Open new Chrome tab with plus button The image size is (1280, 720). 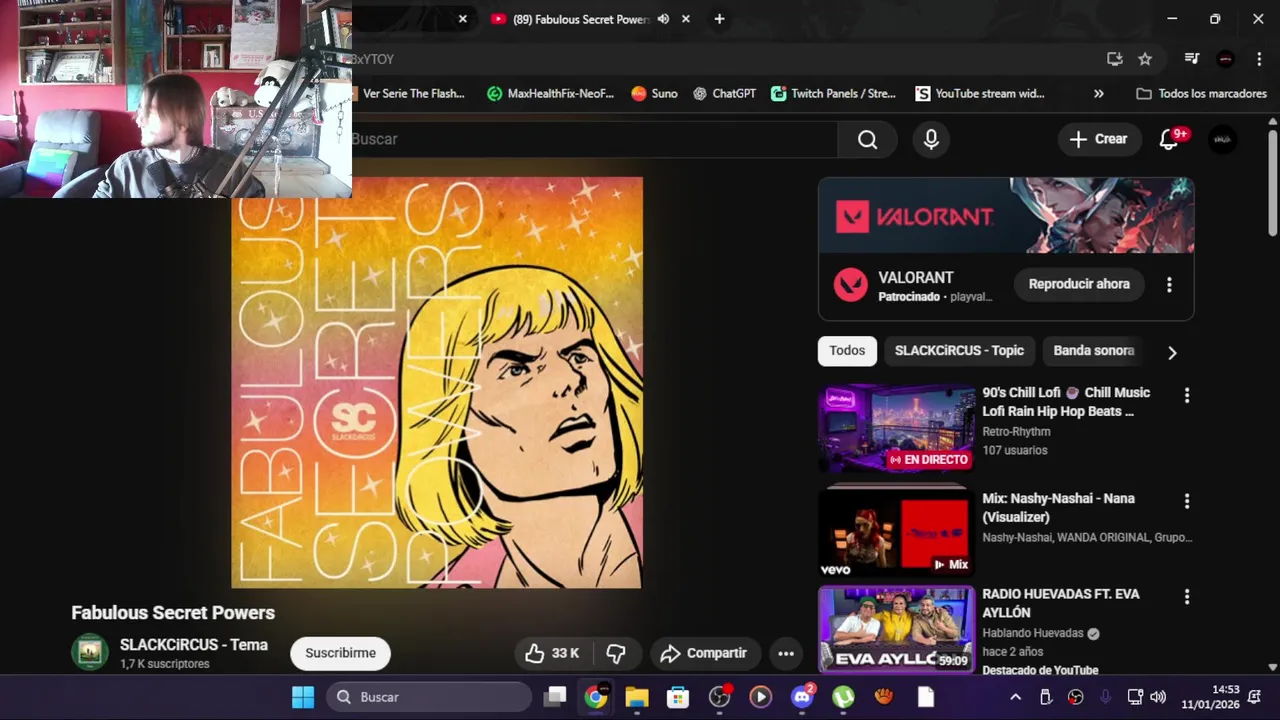tap(719, 19)
